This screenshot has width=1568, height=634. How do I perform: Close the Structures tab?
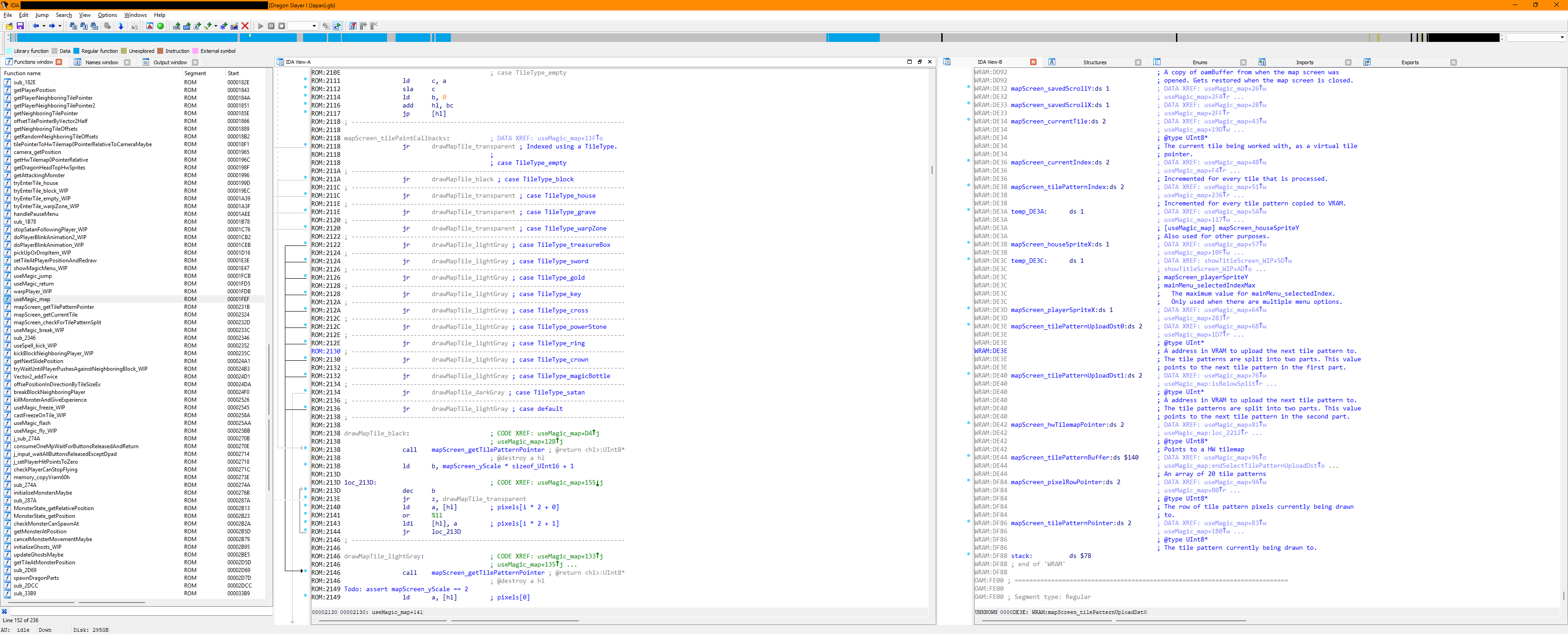tap(1138, 62)
